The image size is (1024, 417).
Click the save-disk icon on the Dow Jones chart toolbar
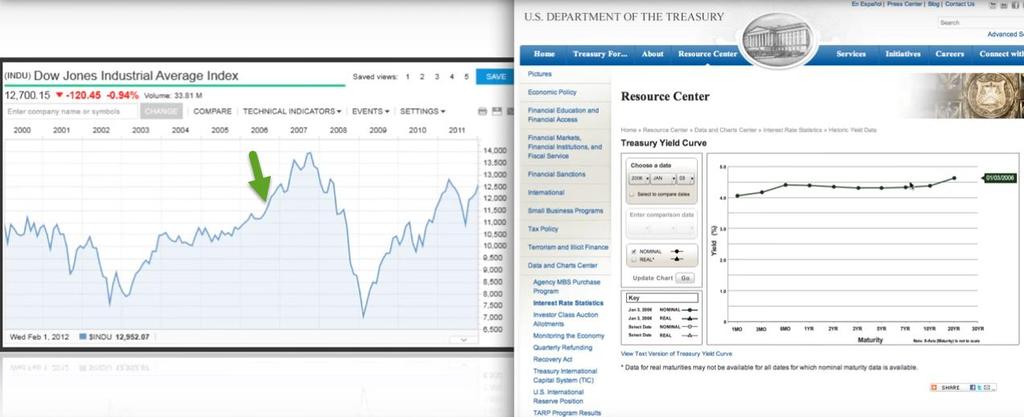pos(497,112)
